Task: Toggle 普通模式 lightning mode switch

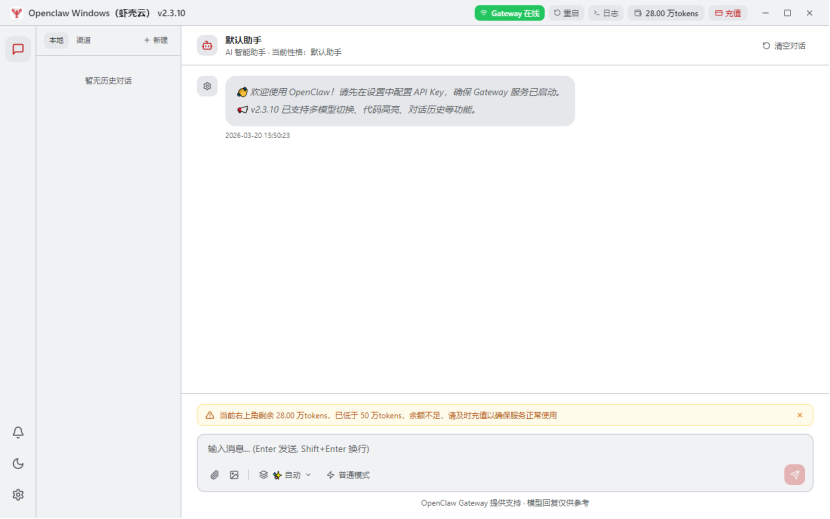Action: coord(348,475)
